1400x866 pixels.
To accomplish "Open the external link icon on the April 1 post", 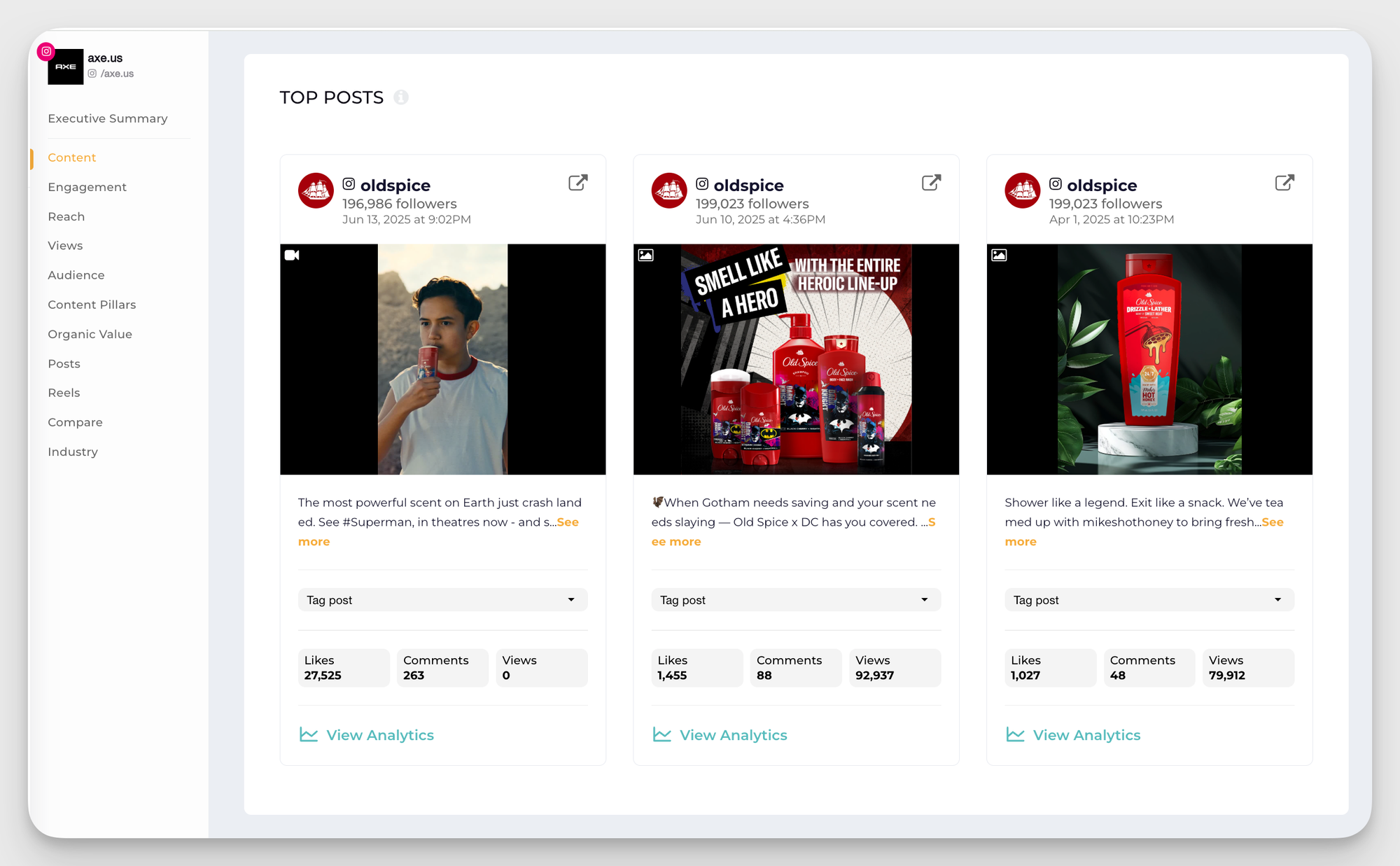I will pos(1284,183).
